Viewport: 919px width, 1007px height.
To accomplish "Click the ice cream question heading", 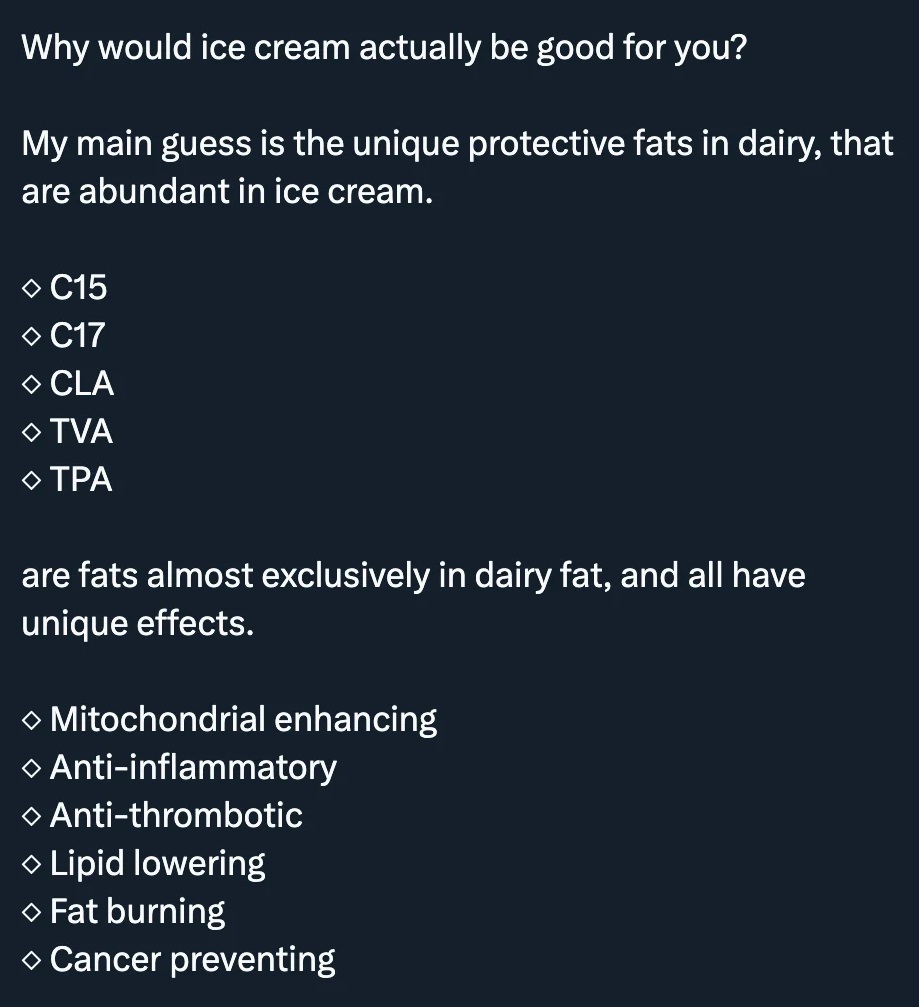I will [384, 48].
